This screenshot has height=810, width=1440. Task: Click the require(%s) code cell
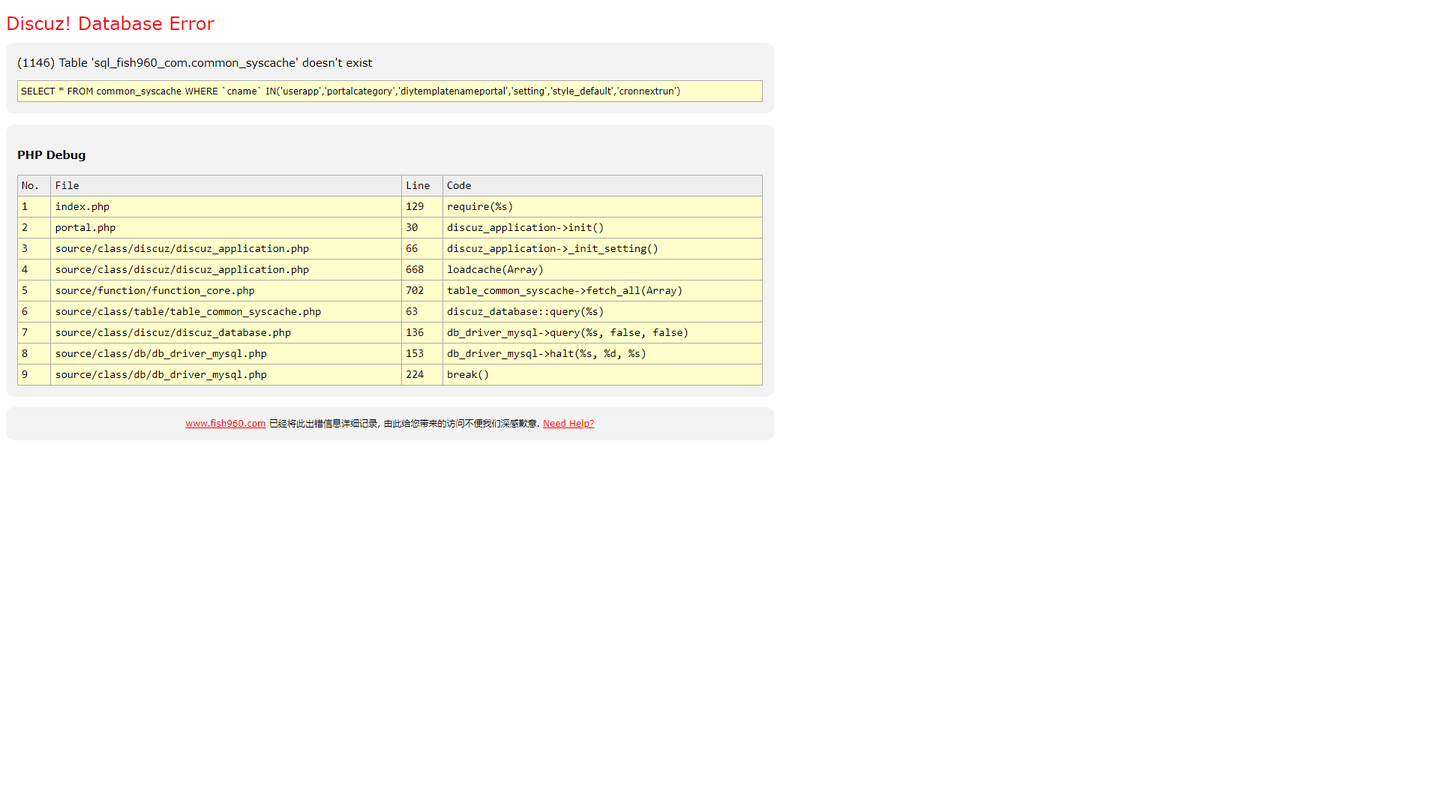coord(603,207)
